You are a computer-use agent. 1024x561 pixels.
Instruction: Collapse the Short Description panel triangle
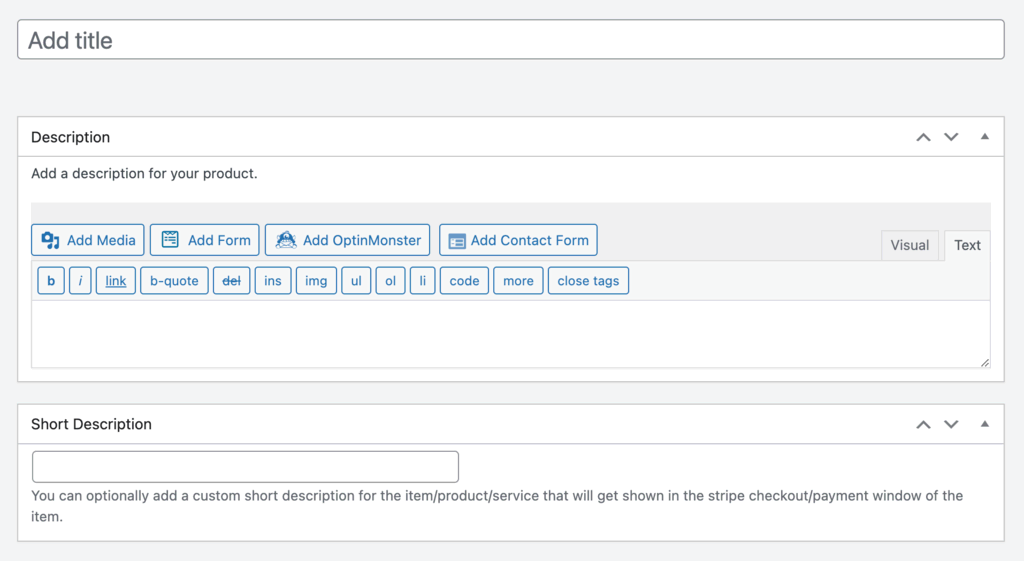[x=984, y=424]
